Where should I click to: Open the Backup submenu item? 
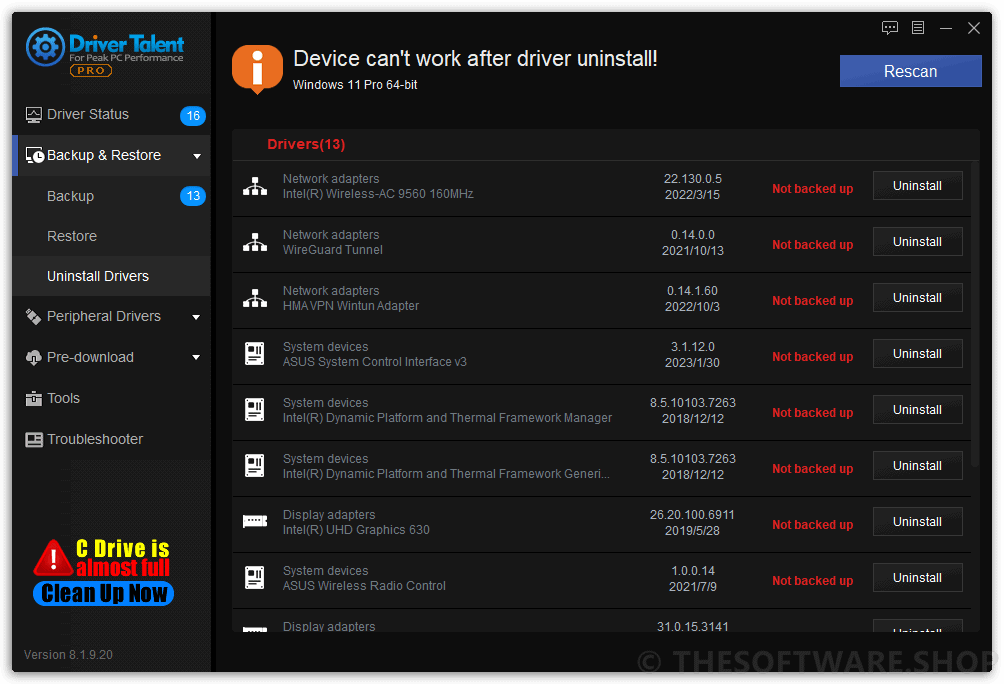111,196
